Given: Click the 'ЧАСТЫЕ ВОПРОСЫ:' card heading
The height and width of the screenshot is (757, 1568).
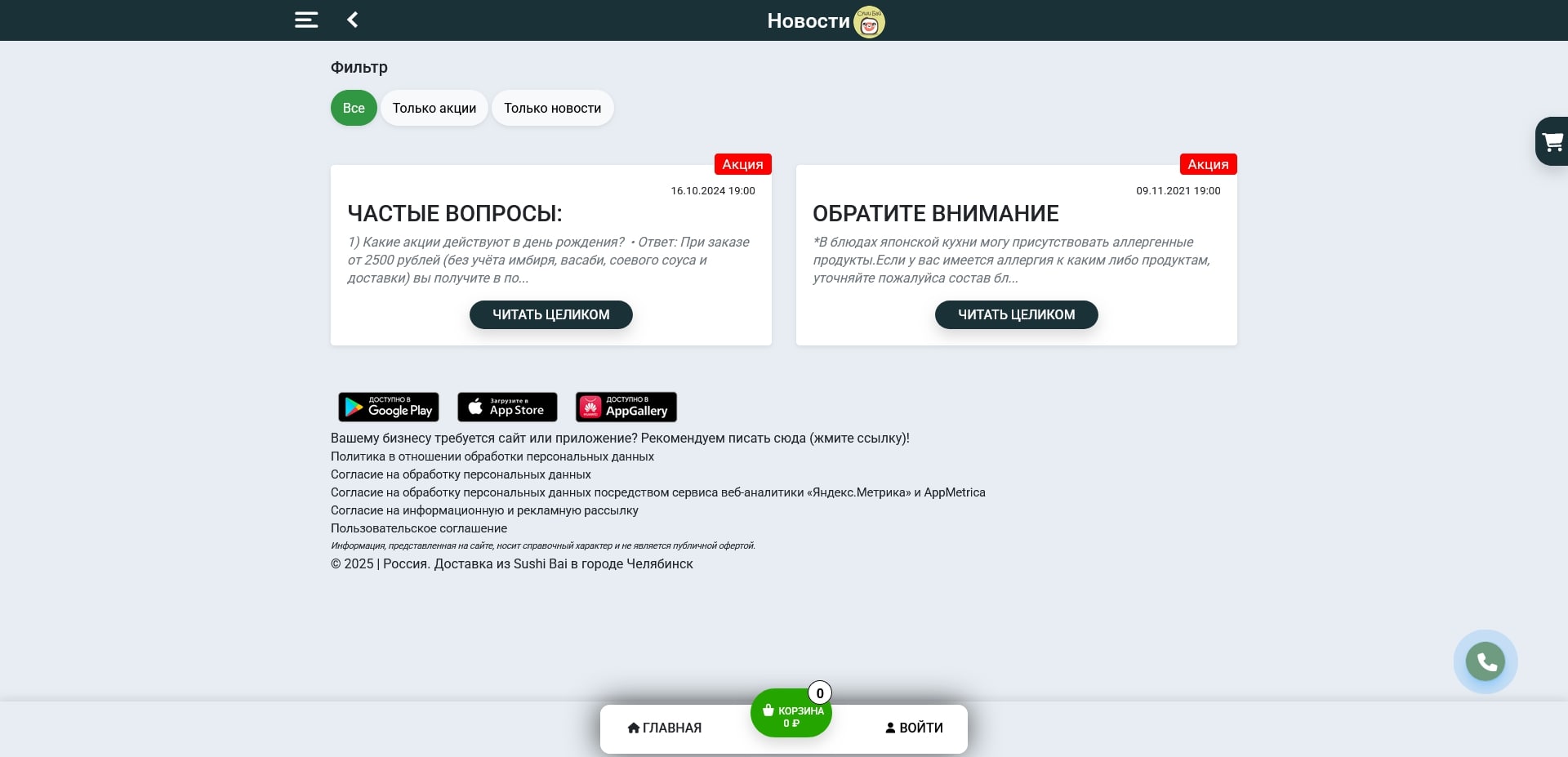Looking at the screenshot, I should [x=455, y=213].
